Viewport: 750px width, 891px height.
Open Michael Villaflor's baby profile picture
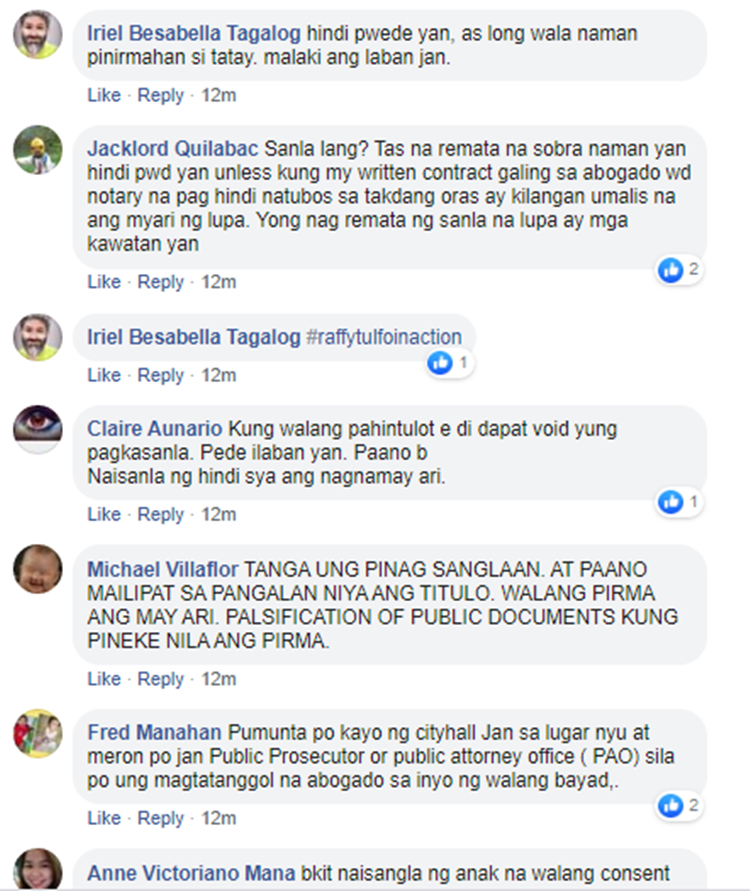(x=38, y=569)
